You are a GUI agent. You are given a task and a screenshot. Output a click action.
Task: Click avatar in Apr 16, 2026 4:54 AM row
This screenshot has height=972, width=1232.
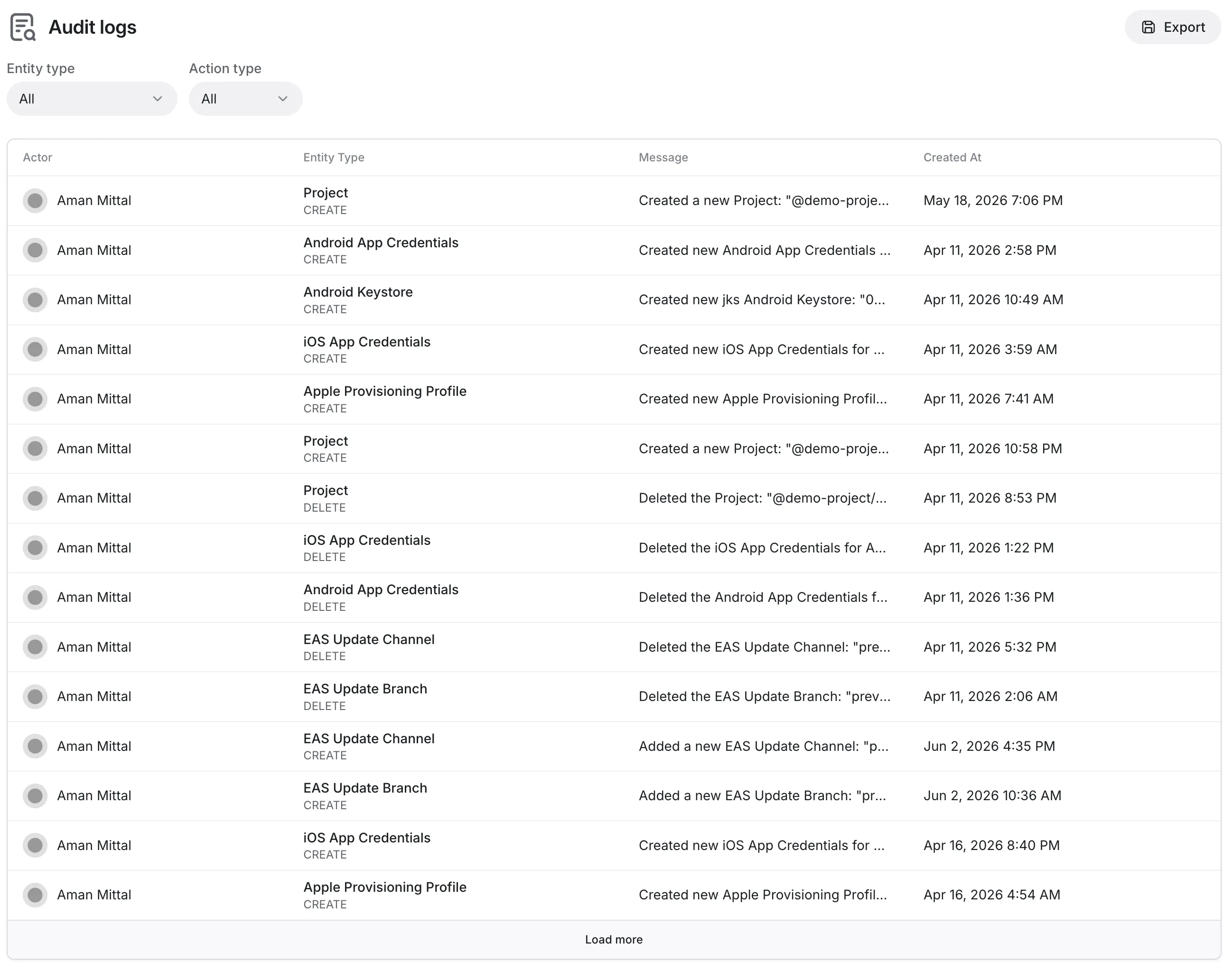coord(35,895)
